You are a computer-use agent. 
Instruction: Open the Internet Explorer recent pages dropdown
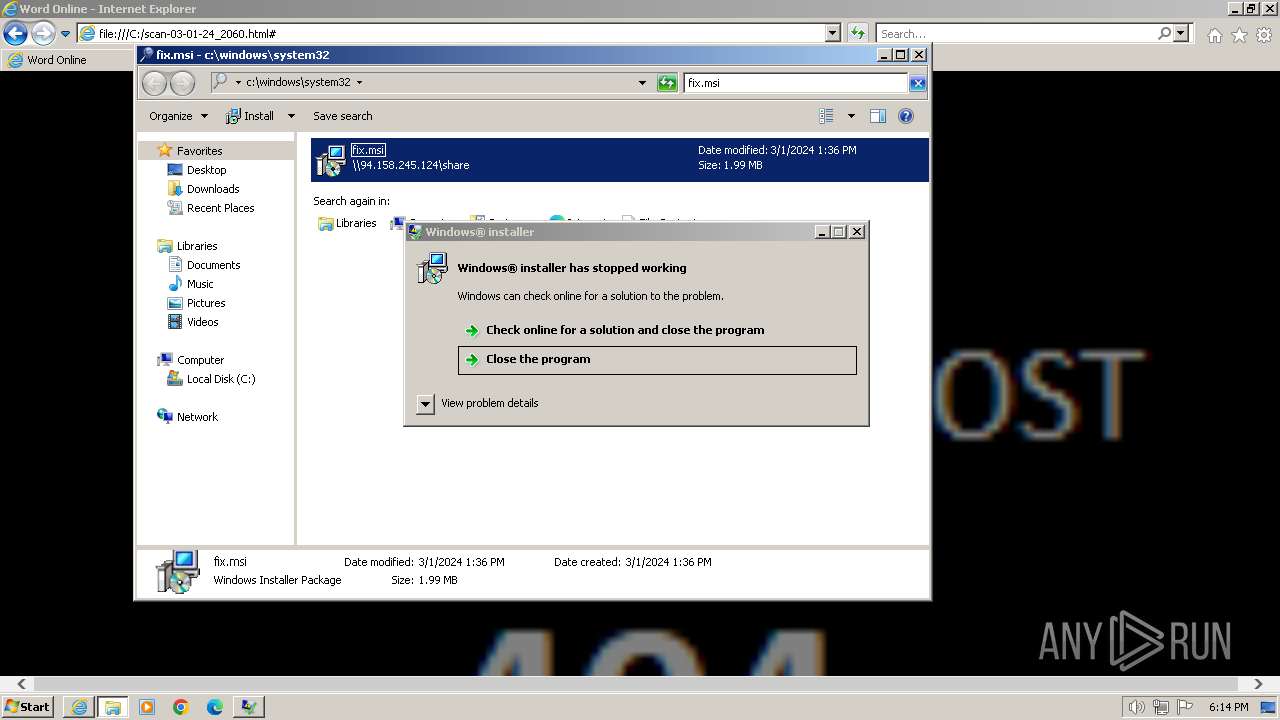coord(66,34)
